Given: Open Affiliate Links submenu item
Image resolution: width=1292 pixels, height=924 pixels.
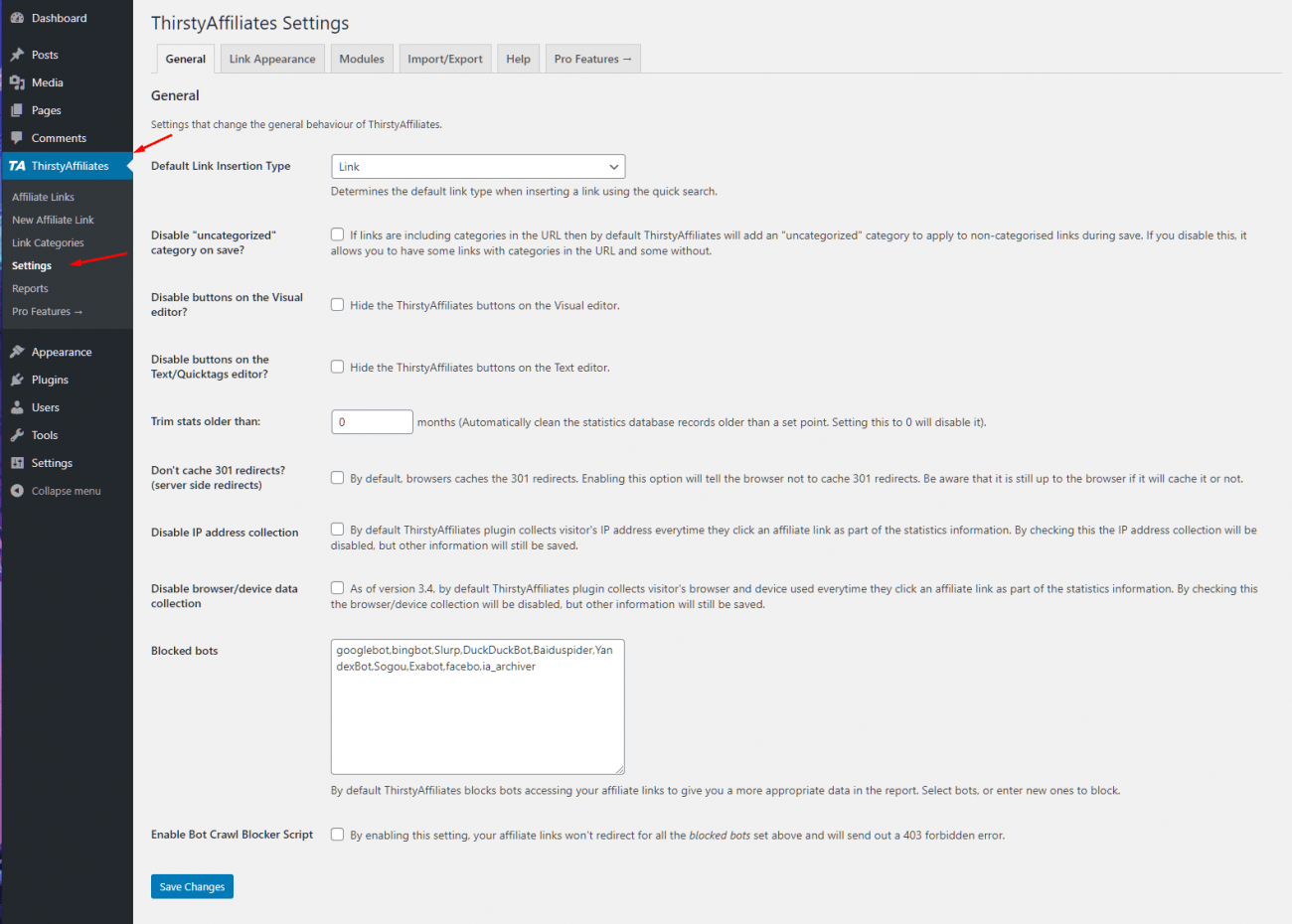Looking at the screenshot, I should (43, 197).
